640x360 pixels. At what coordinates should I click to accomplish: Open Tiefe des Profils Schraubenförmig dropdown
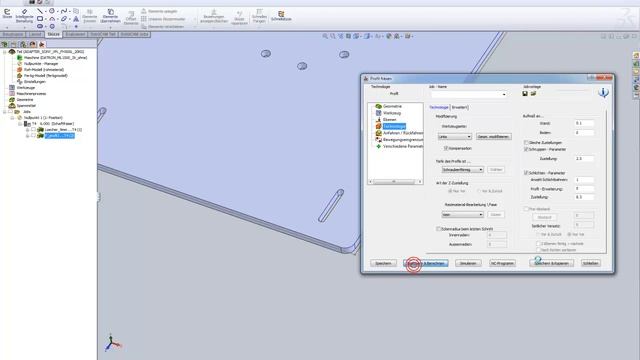pyautogui.click(x=463, y=169)
